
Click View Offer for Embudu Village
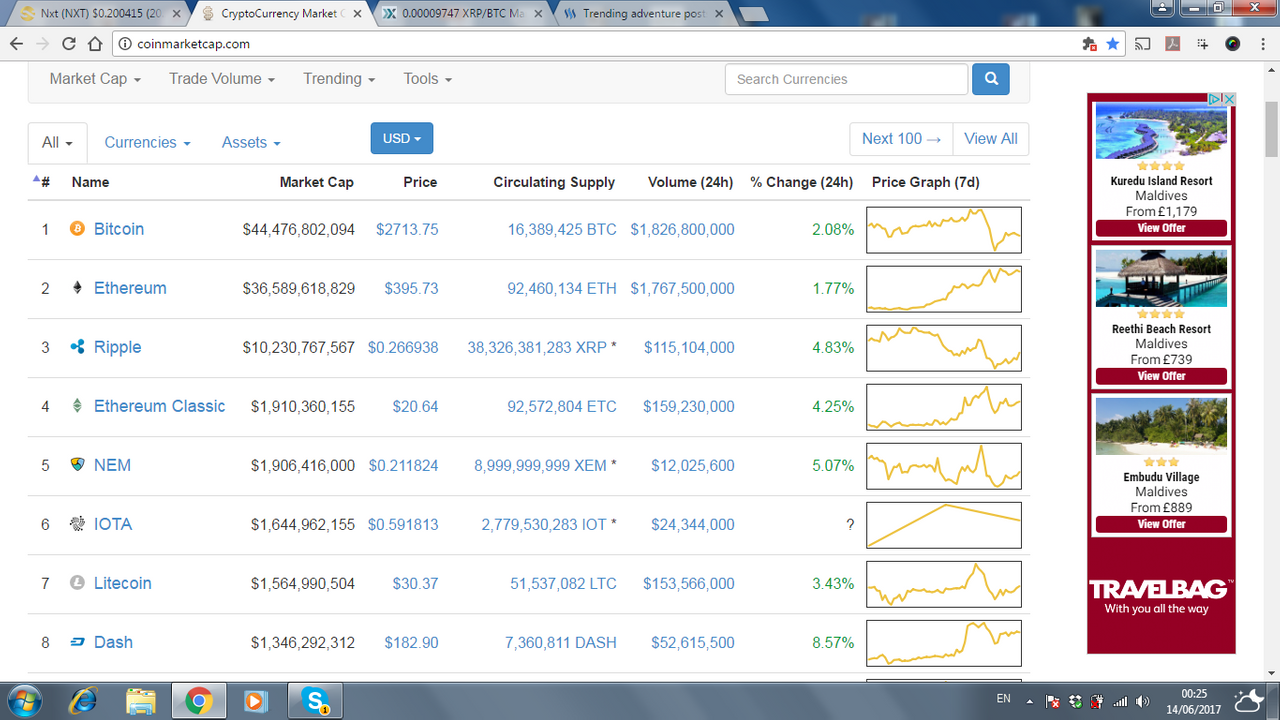(x=1161, y=524)
